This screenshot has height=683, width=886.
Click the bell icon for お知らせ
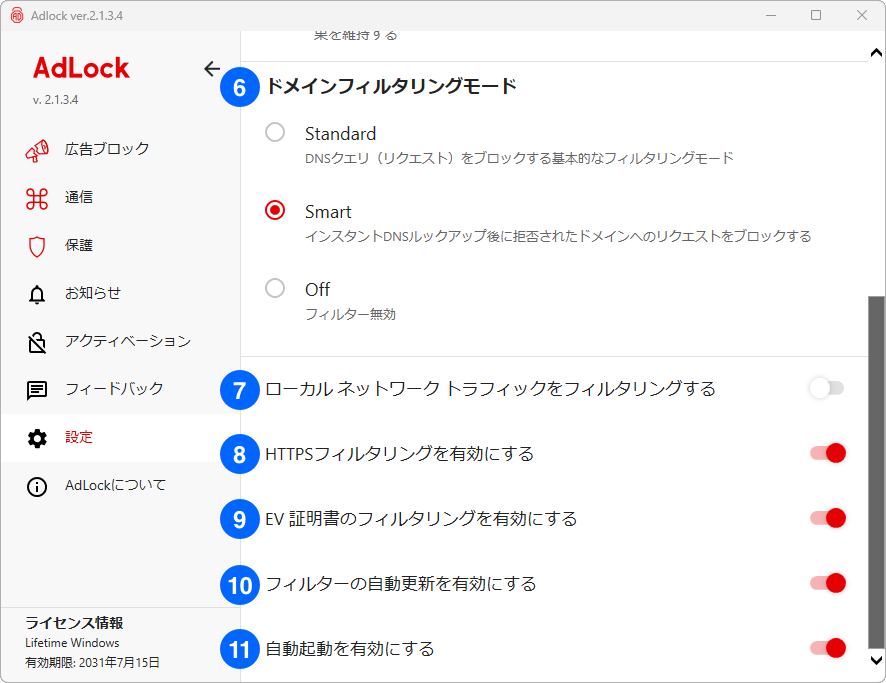click(37, 294)
